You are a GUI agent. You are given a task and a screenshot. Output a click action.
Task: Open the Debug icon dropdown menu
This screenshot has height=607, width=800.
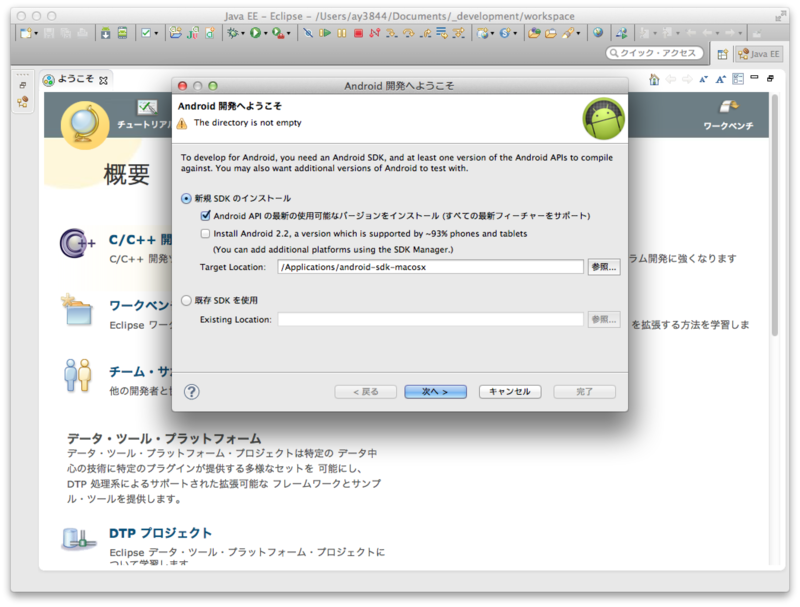tap(244, 36)
